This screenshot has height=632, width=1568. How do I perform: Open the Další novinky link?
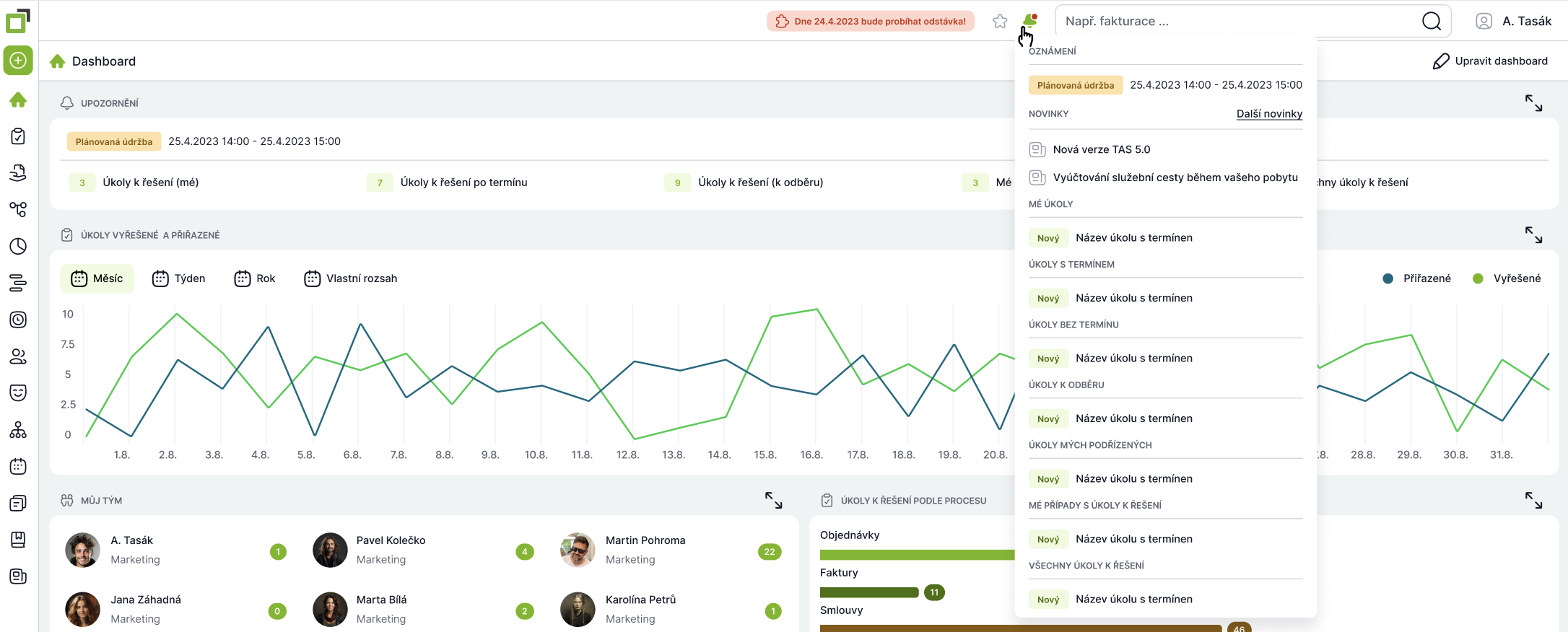[x=1269, y=114]
